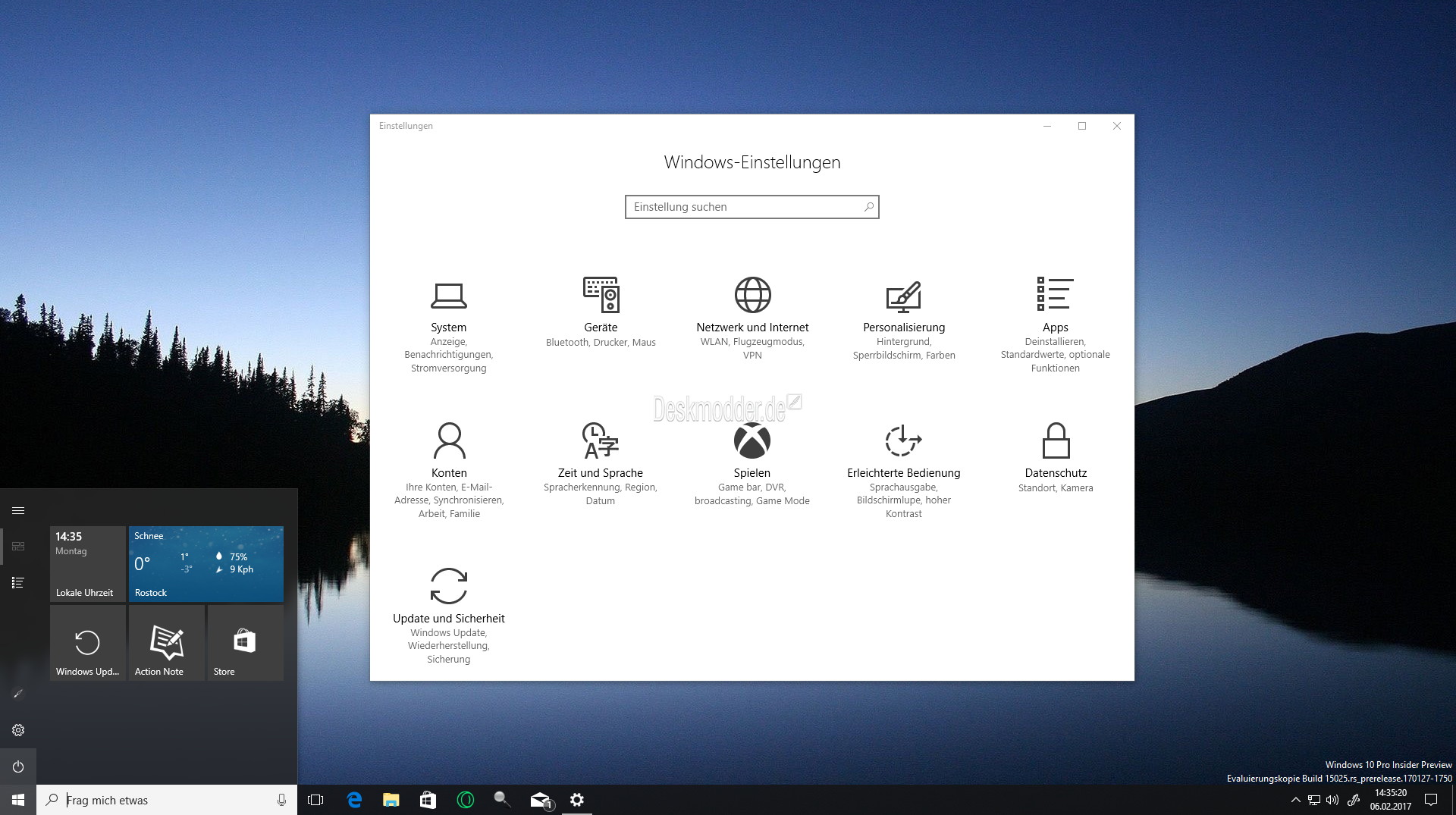Click System subtitle Anzeige, Benachrichtigungen, Stromversorgung

pyautogui.click(x=448, y=355)
